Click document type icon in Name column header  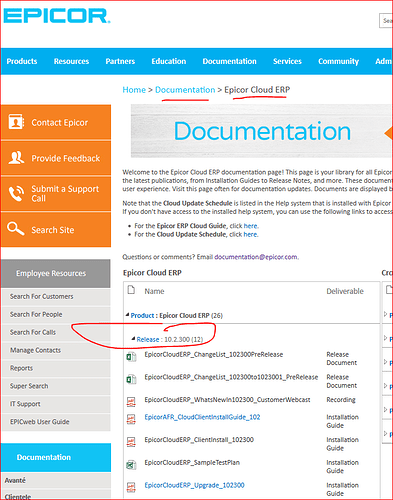tap(131, 290)
